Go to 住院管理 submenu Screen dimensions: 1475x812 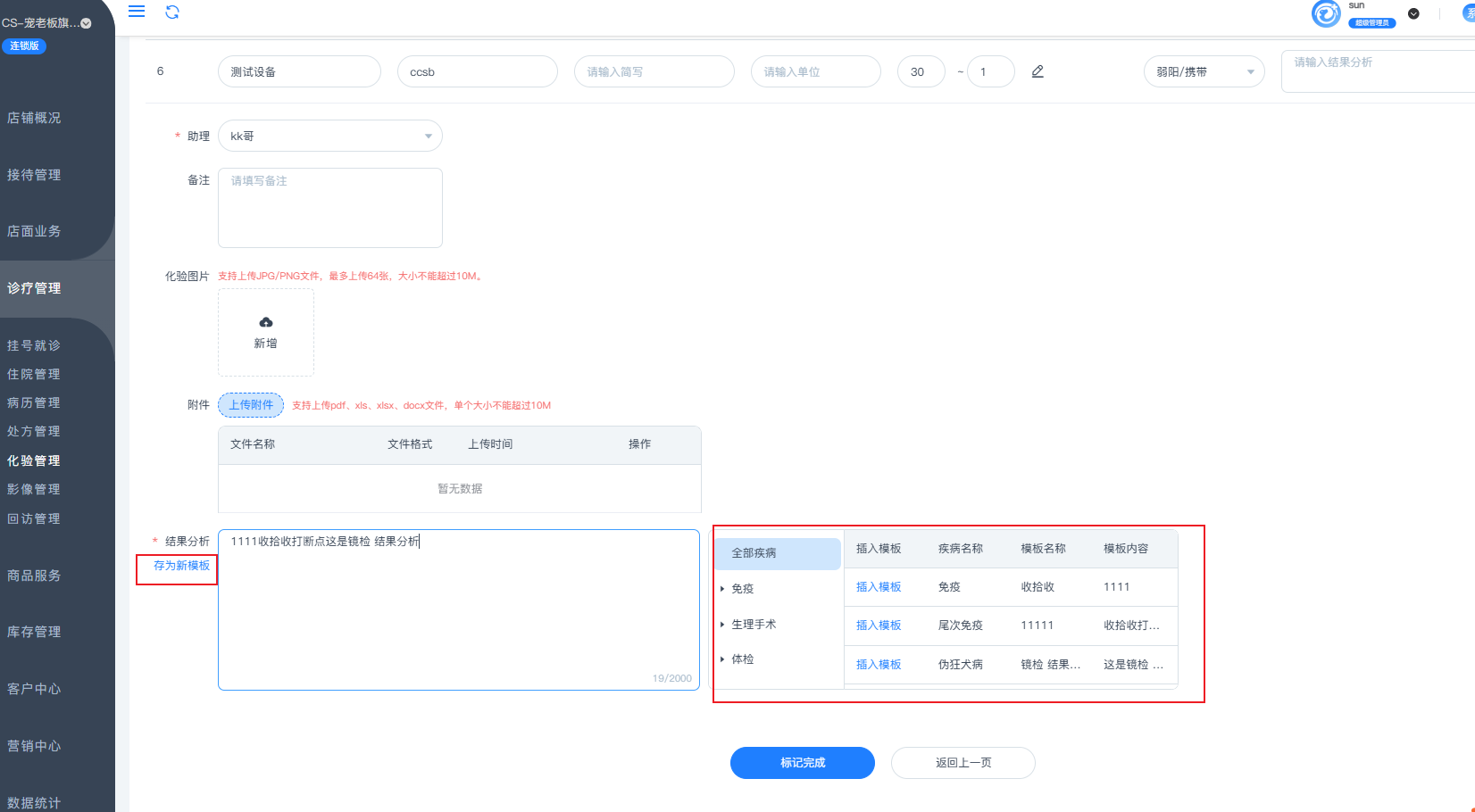tap(34, 374)
